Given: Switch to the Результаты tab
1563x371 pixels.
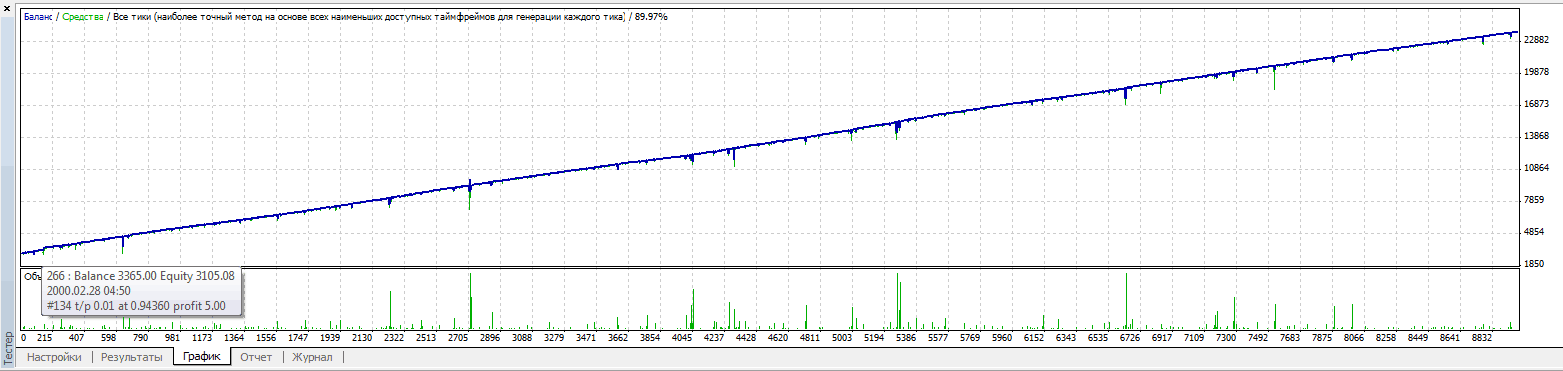Looking at the screenshot, I should [x=132, y=357].
